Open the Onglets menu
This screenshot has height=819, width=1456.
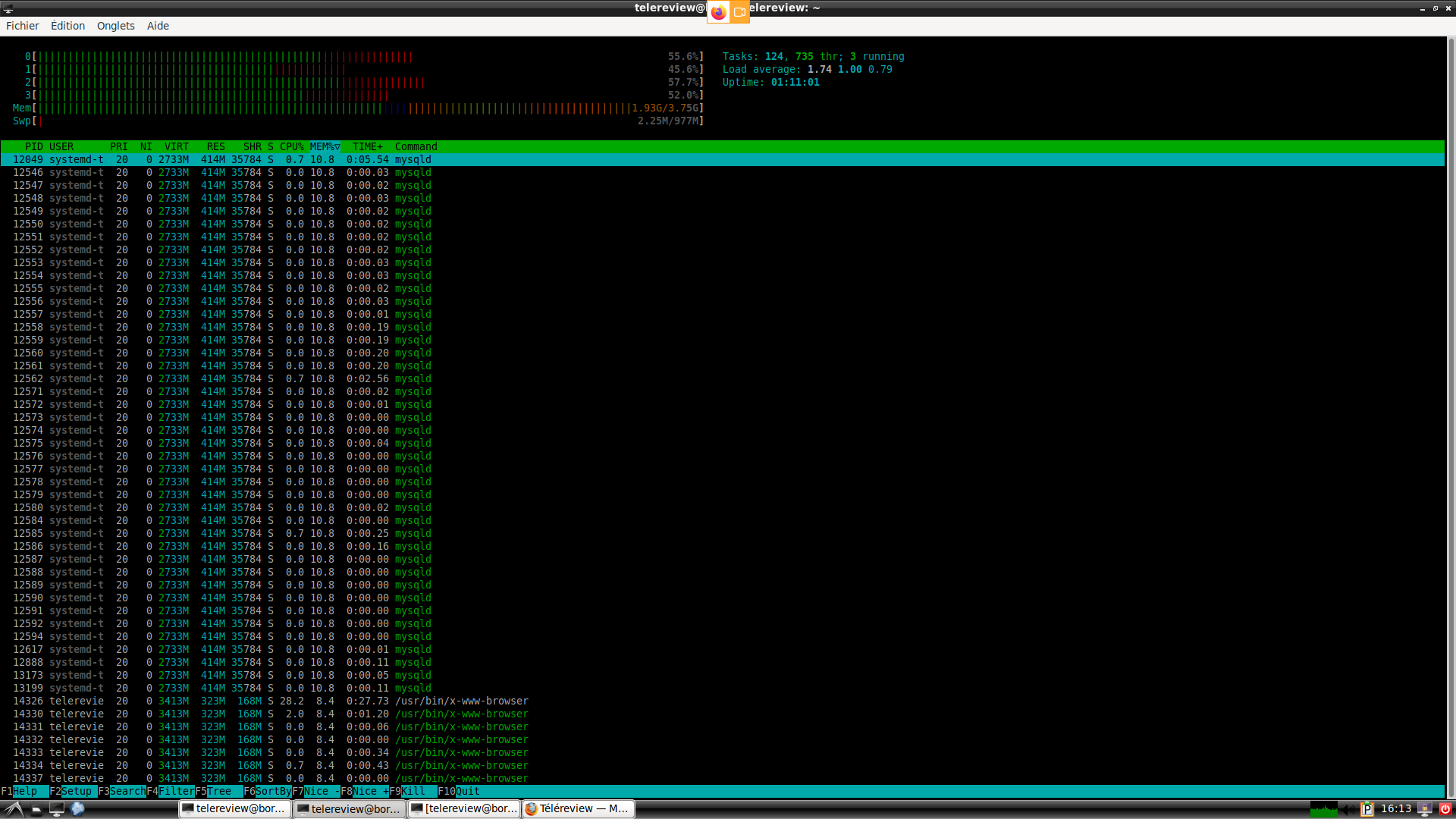(x=115, y=26)
